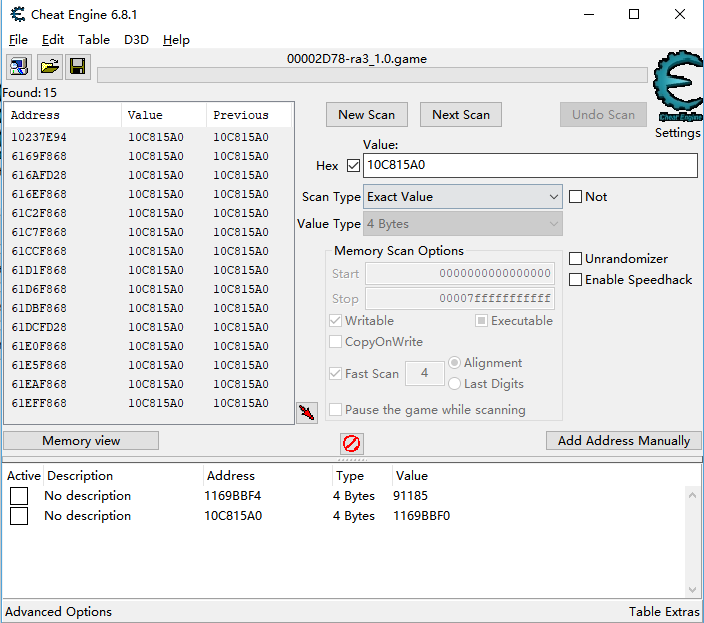
Task: Open the Value Type dropdown
Action: (462, 224)
